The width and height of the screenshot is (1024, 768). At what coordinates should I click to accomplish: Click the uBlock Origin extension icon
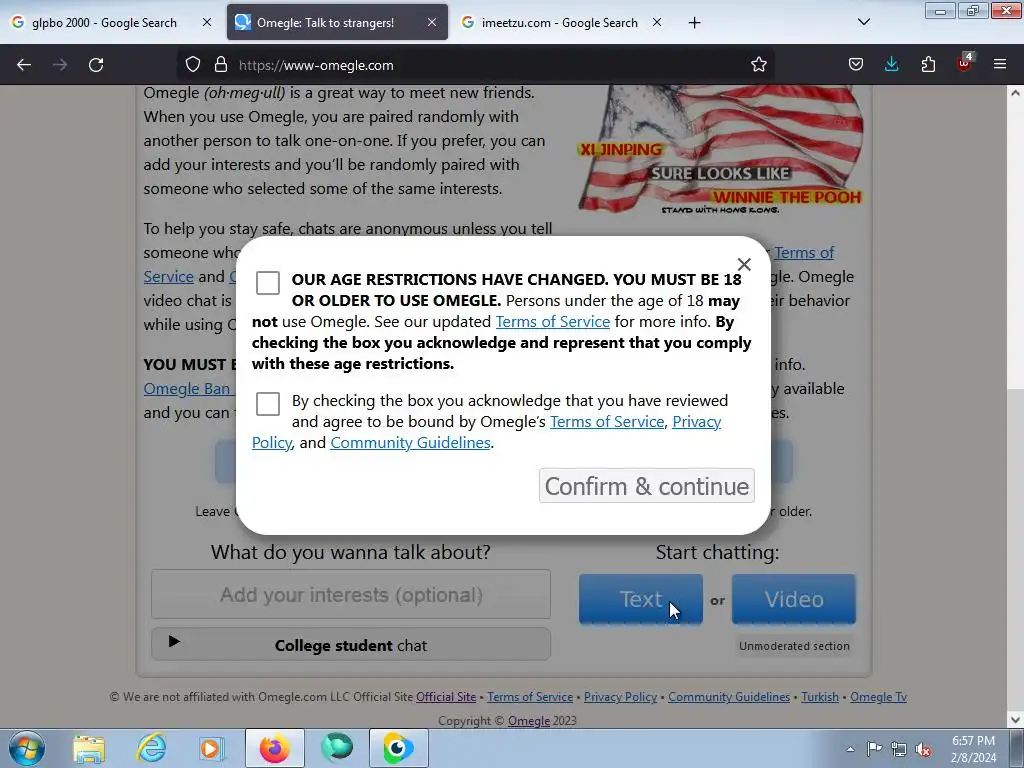tap(965, 63)
